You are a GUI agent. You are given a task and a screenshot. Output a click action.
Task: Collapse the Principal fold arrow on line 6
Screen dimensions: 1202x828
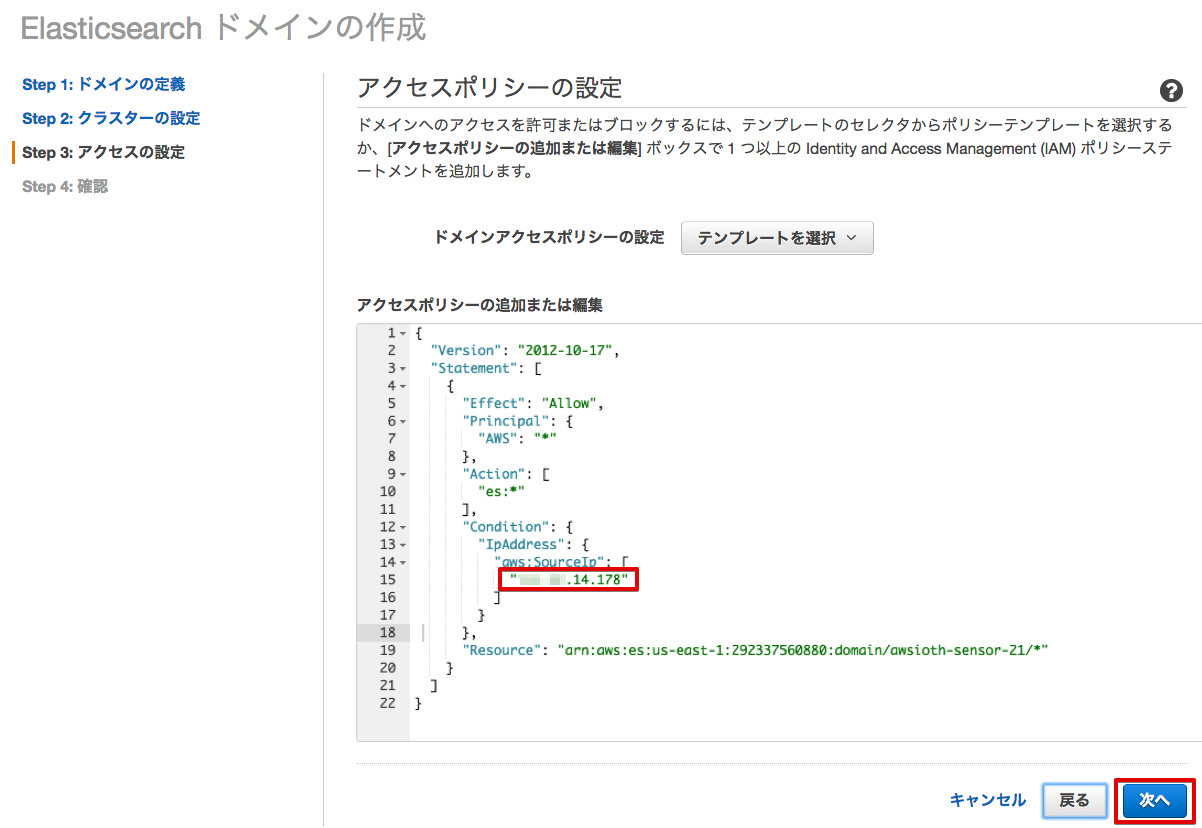(402, 421)
